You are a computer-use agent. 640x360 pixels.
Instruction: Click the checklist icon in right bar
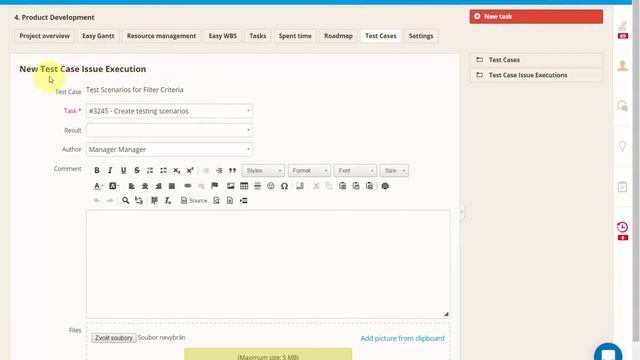point(622,187)
